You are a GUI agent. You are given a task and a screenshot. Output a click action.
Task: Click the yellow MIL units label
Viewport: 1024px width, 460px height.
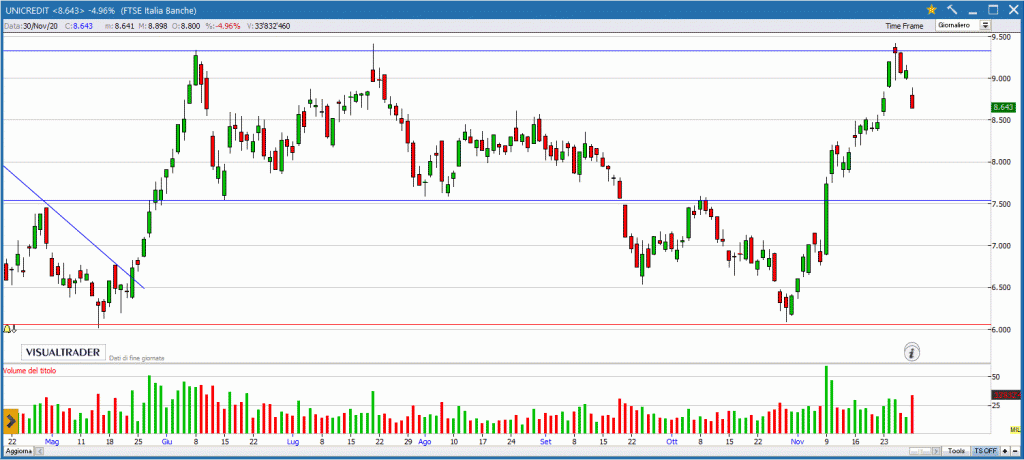click(x=1014, y=429)
